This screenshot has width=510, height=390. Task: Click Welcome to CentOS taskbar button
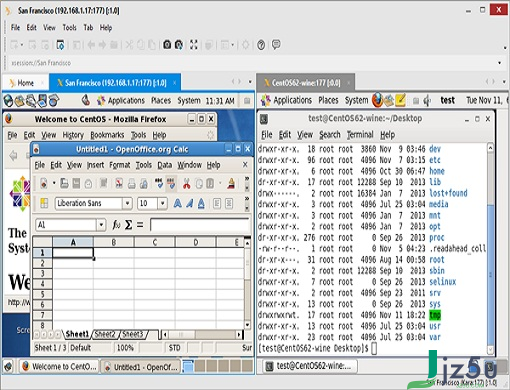tap(59, 367)
